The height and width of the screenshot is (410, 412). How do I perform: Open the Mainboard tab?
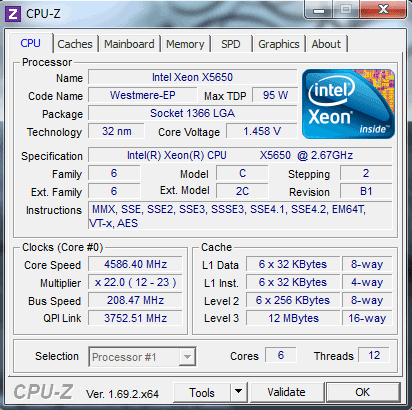(129, 44)
